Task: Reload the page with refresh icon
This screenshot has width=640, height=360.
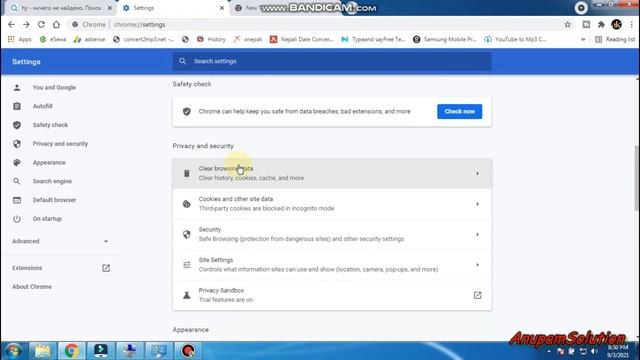Action: (41, 24)
